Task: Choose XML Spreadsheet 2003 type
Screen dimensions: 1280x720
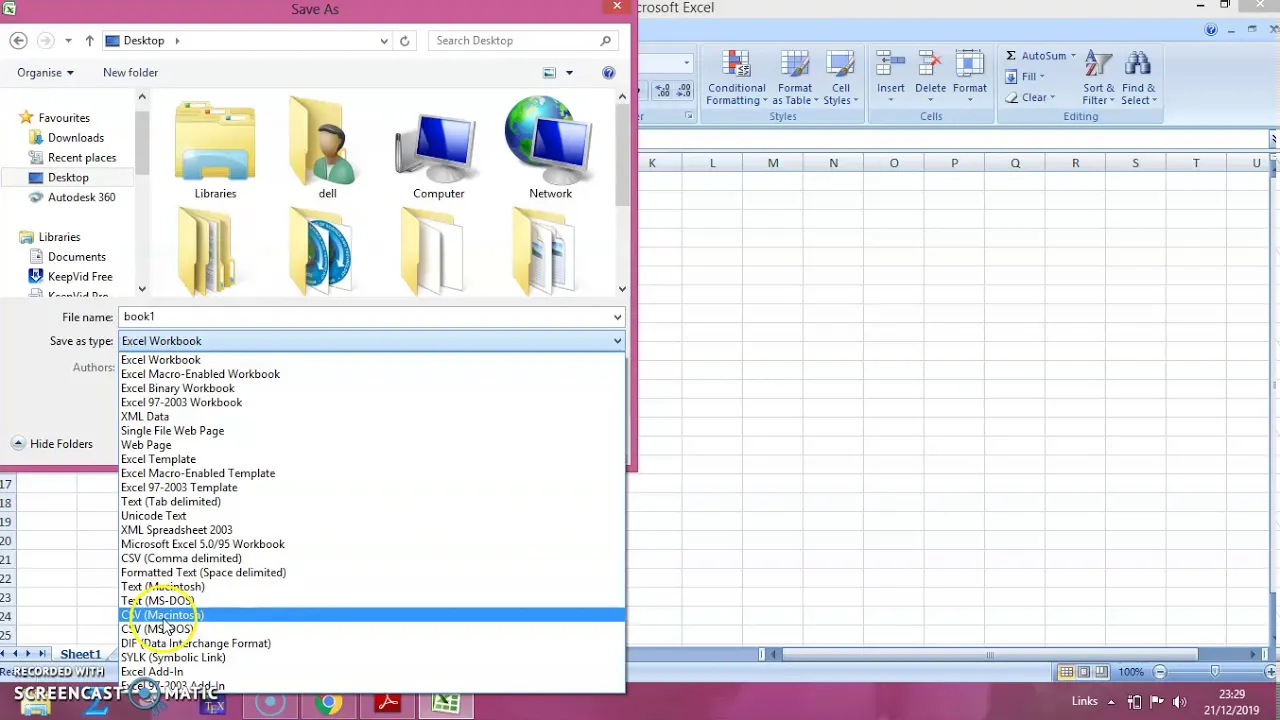Action: point(372,530)
